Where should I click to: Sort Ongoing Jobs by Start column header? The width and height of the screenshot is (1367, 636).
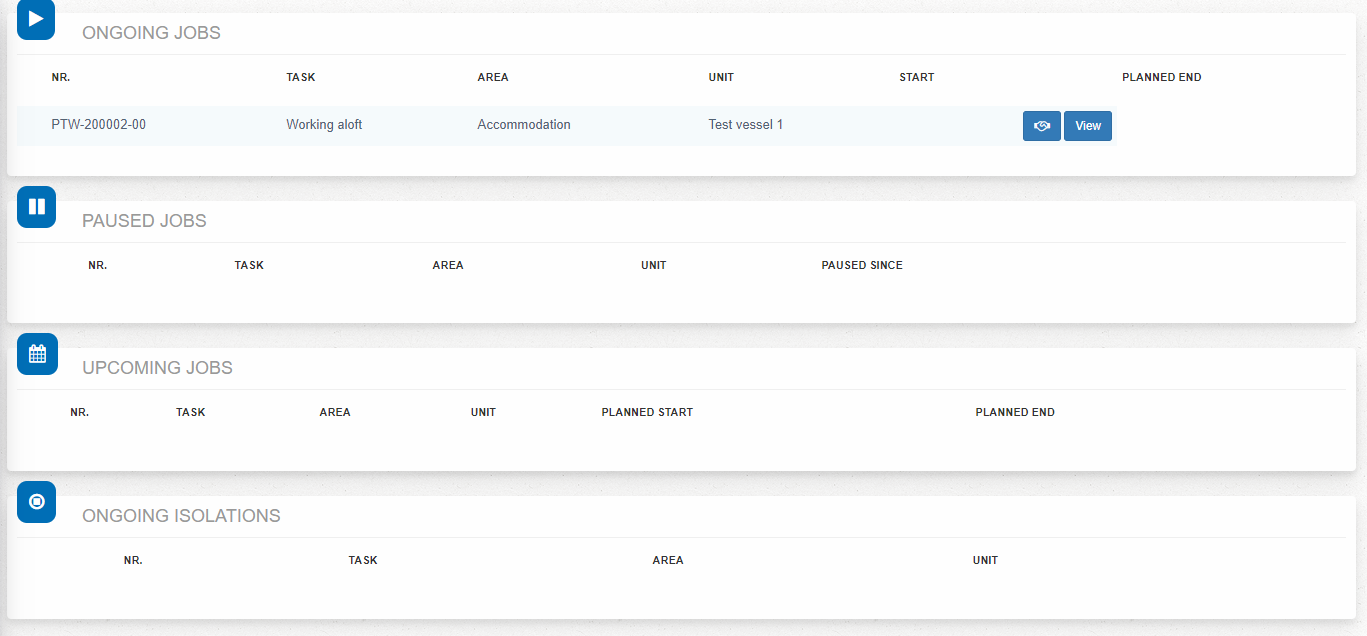coord(916,78)
